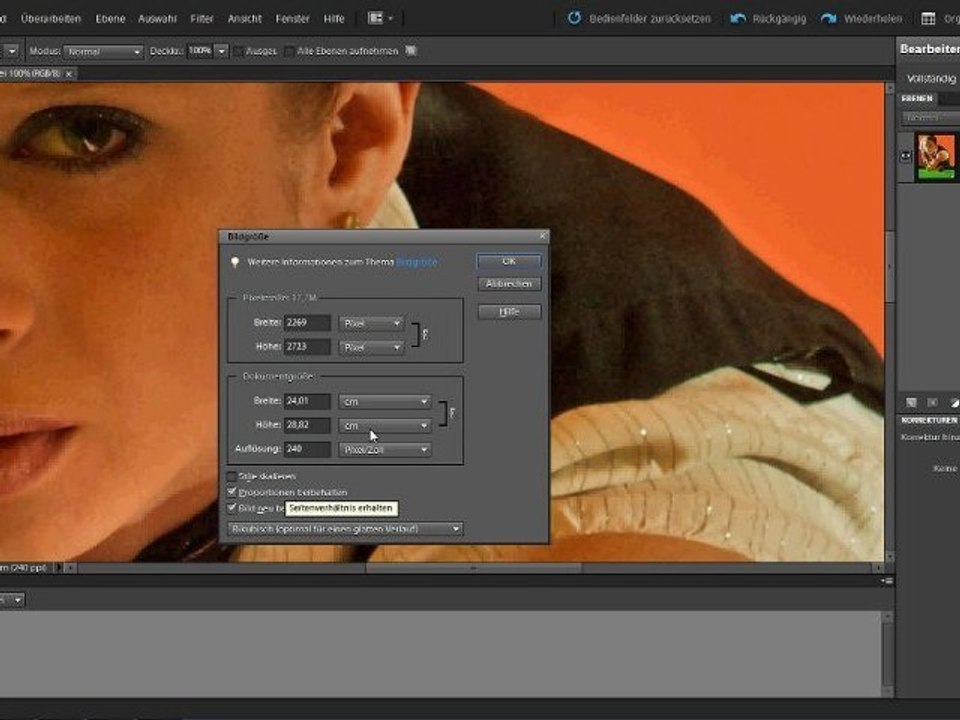Screen dimensions: 960x720
Task: Click the Rückgängig undo arrow icon
Action: tap(738, 19)
